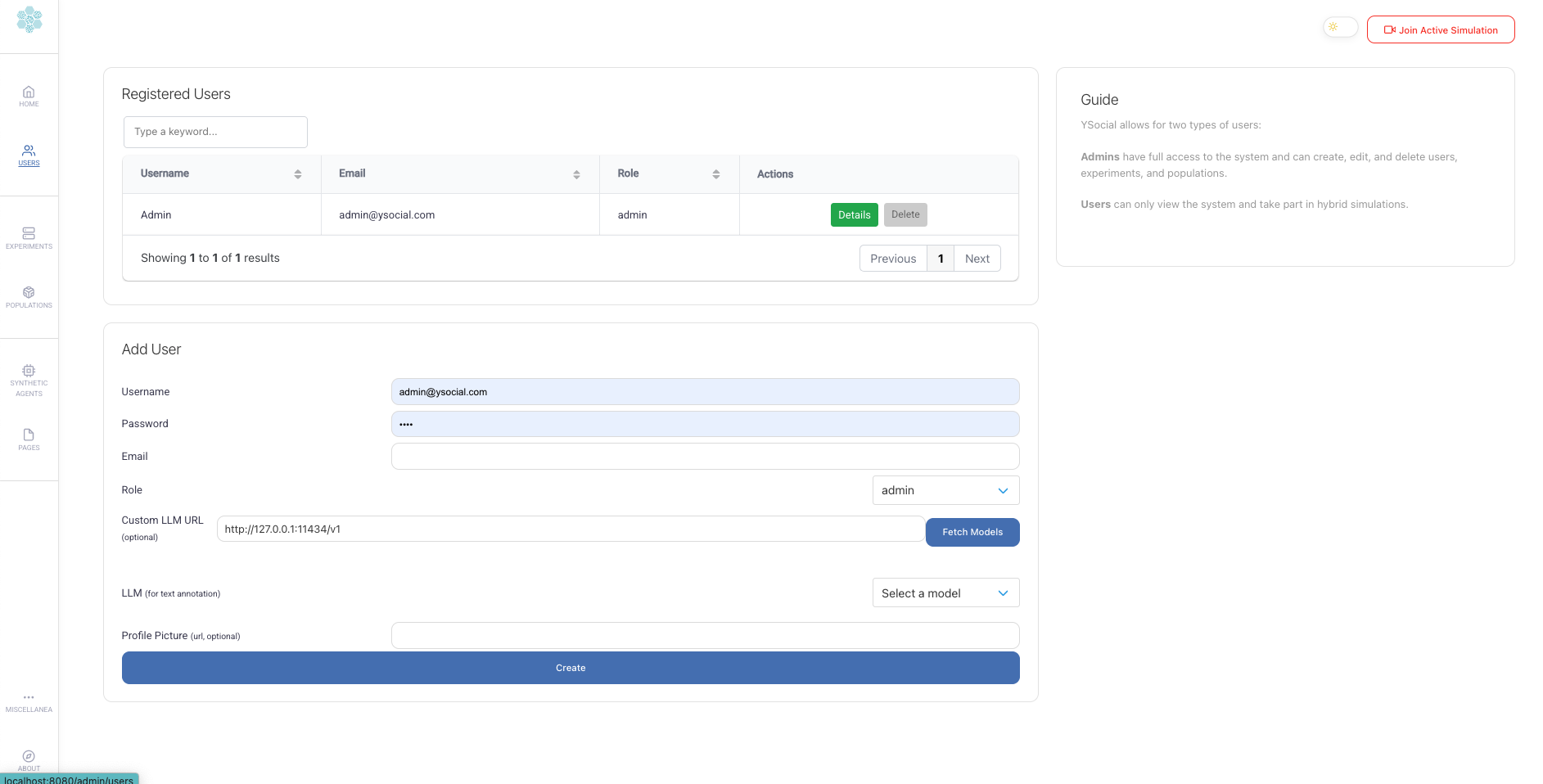The height and width of the screenshot is (784, 1543).
Task: Open the Select a model dropdown
Action: pos(945,593)
